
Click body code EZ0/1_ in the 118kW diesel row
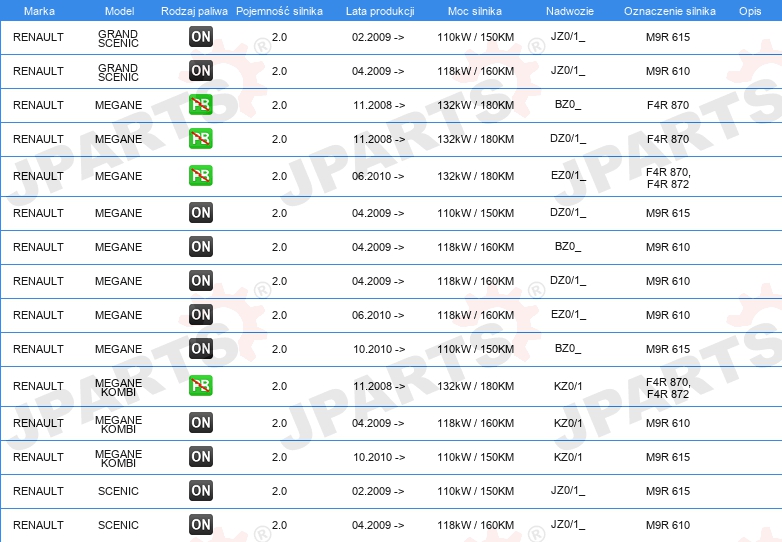pos(568,315)
